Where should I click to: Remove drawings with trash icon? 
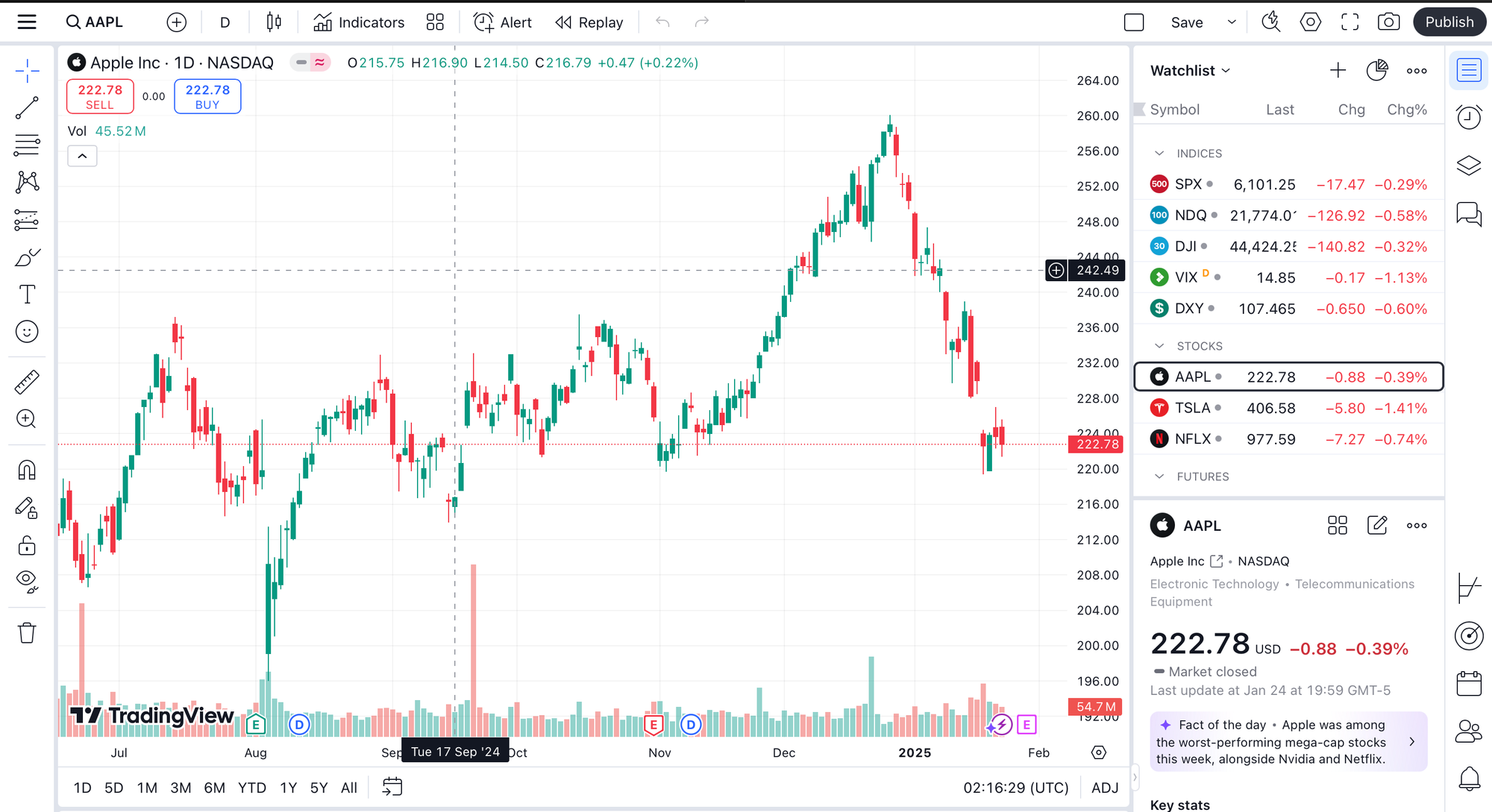coord(27,633)
